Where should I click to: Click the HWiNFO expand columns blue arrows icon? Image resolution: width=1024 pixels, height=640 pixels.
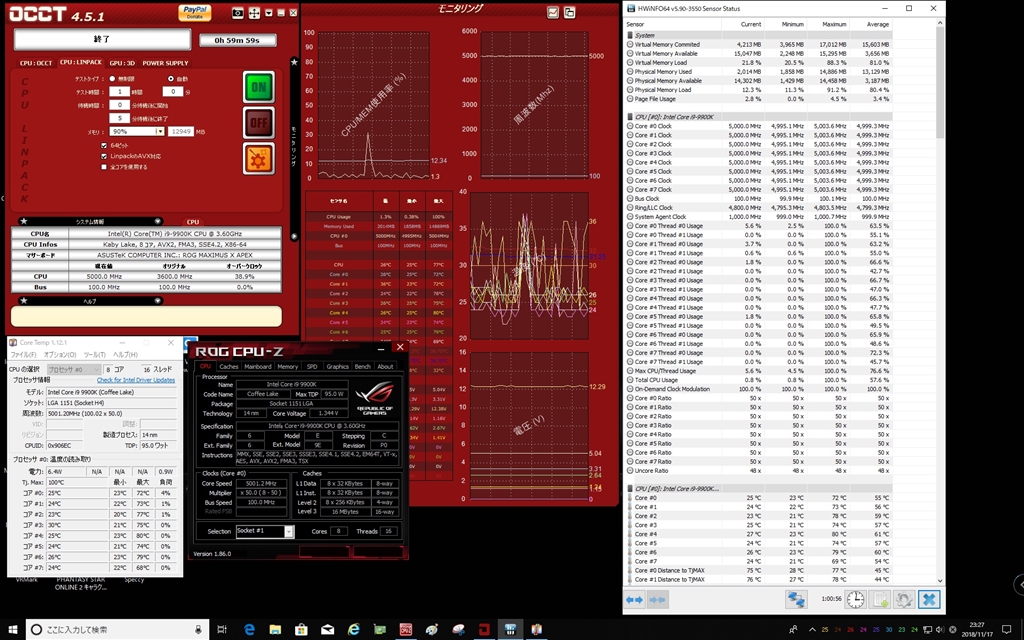(x=635, y=600)
